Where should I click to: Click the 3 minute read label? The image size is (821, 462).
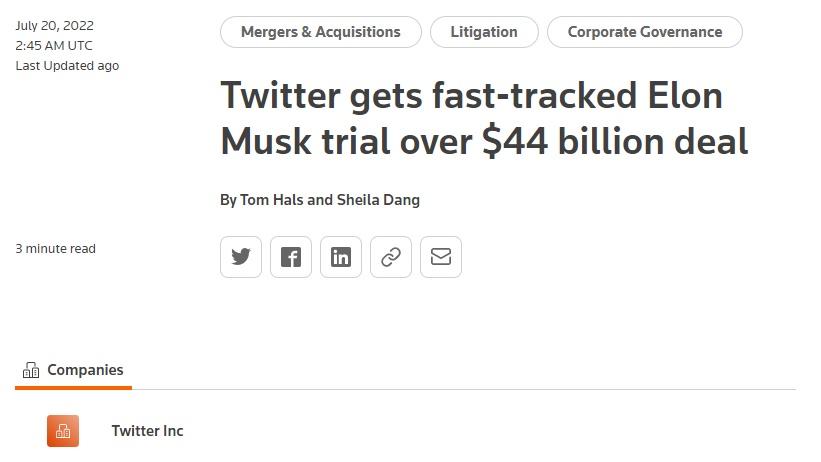(x=55, y=249)
